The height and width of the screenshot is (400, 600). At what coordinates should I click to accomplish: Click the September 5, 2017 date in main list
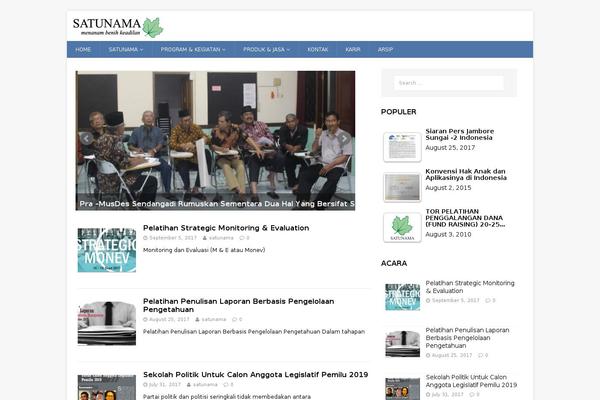click(173, 238)
